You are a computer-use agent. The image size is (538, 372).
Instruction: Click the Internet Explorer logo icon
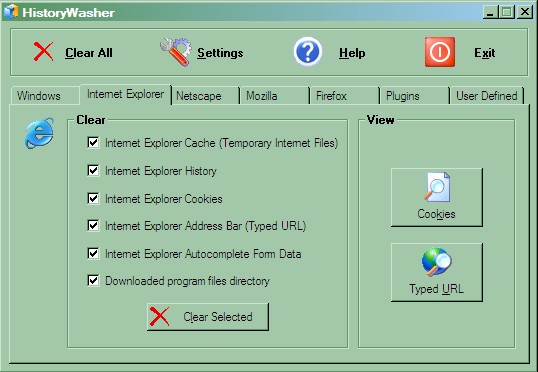click(39, 133)
